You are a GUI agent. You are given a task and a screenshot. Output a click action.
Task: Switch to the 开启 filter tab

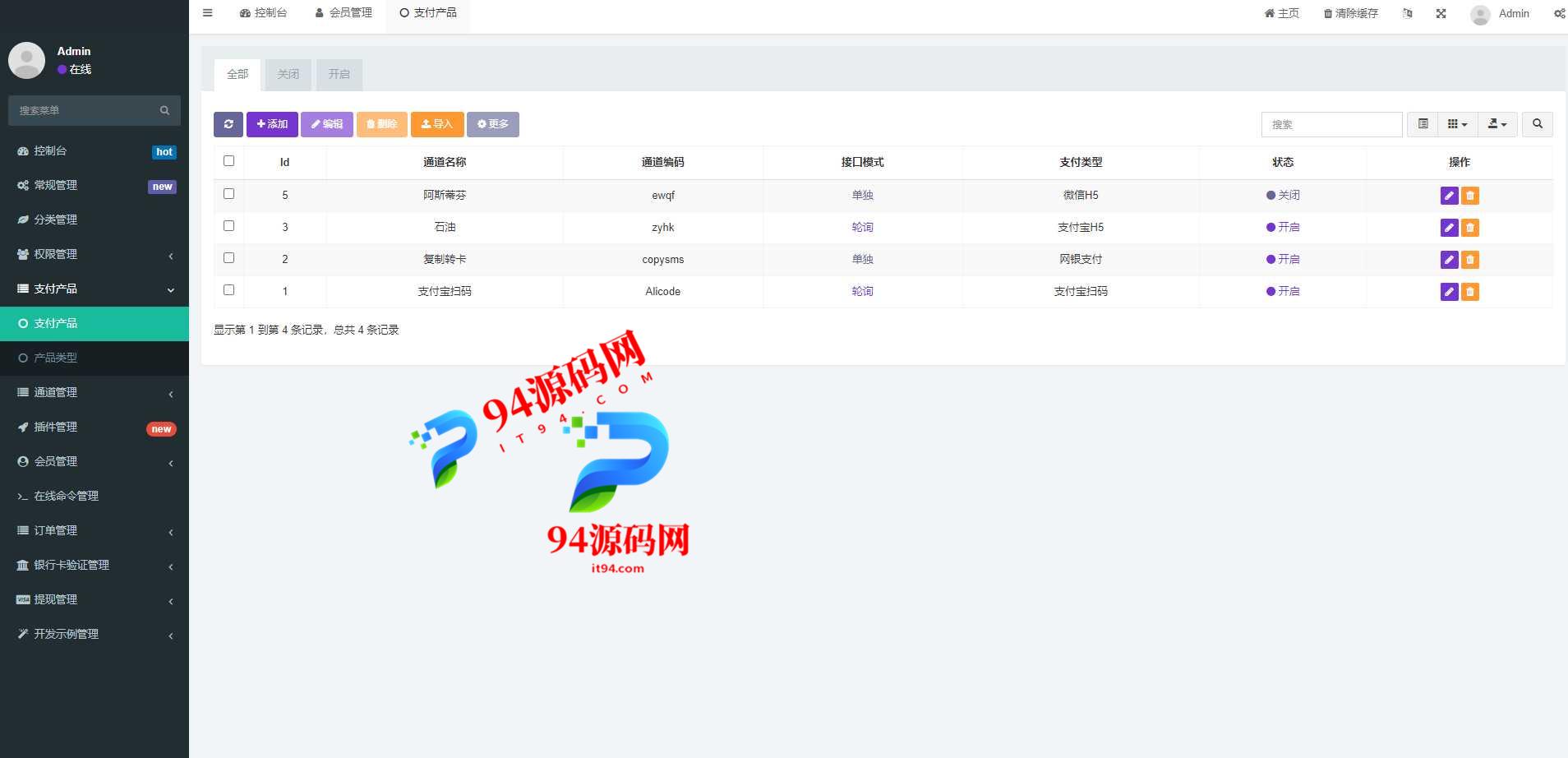pyautogui.click(x=339, y=75)
